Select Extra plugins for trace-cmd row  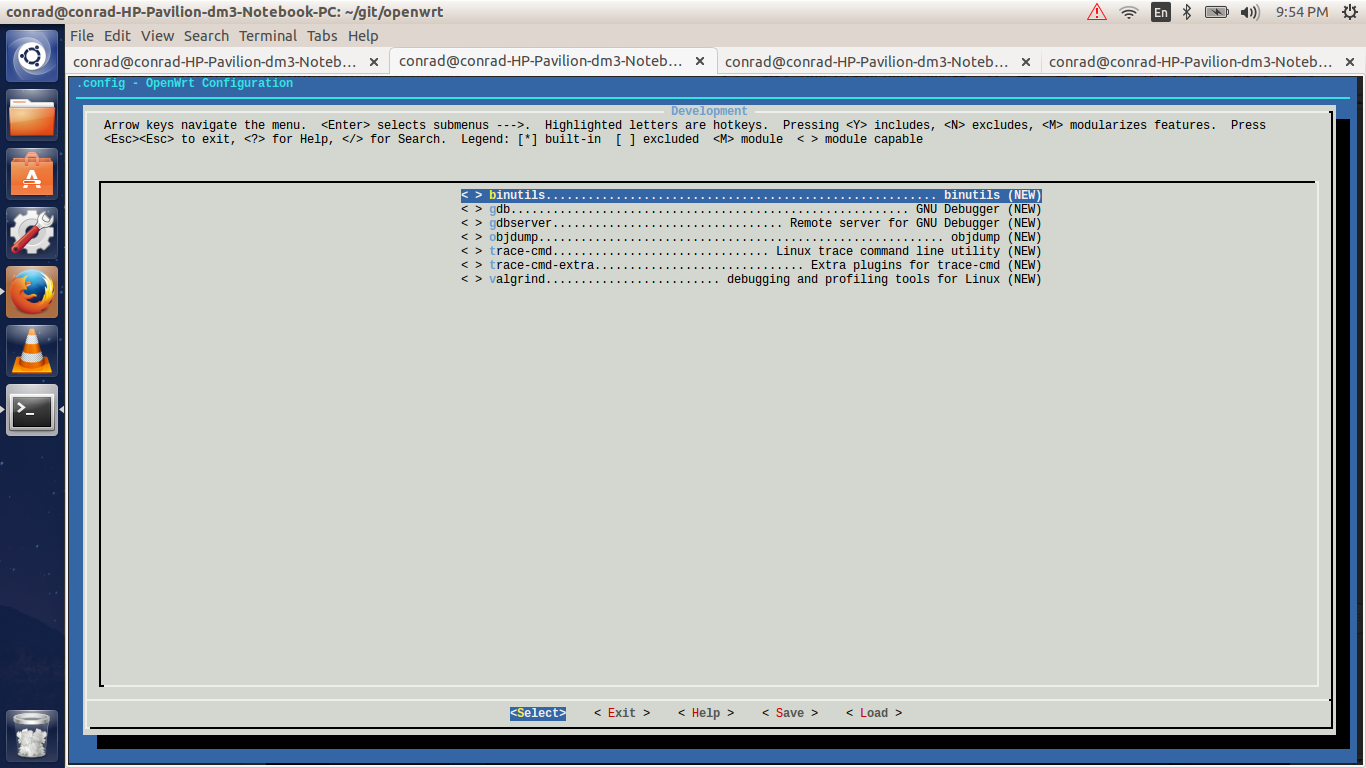751,266
